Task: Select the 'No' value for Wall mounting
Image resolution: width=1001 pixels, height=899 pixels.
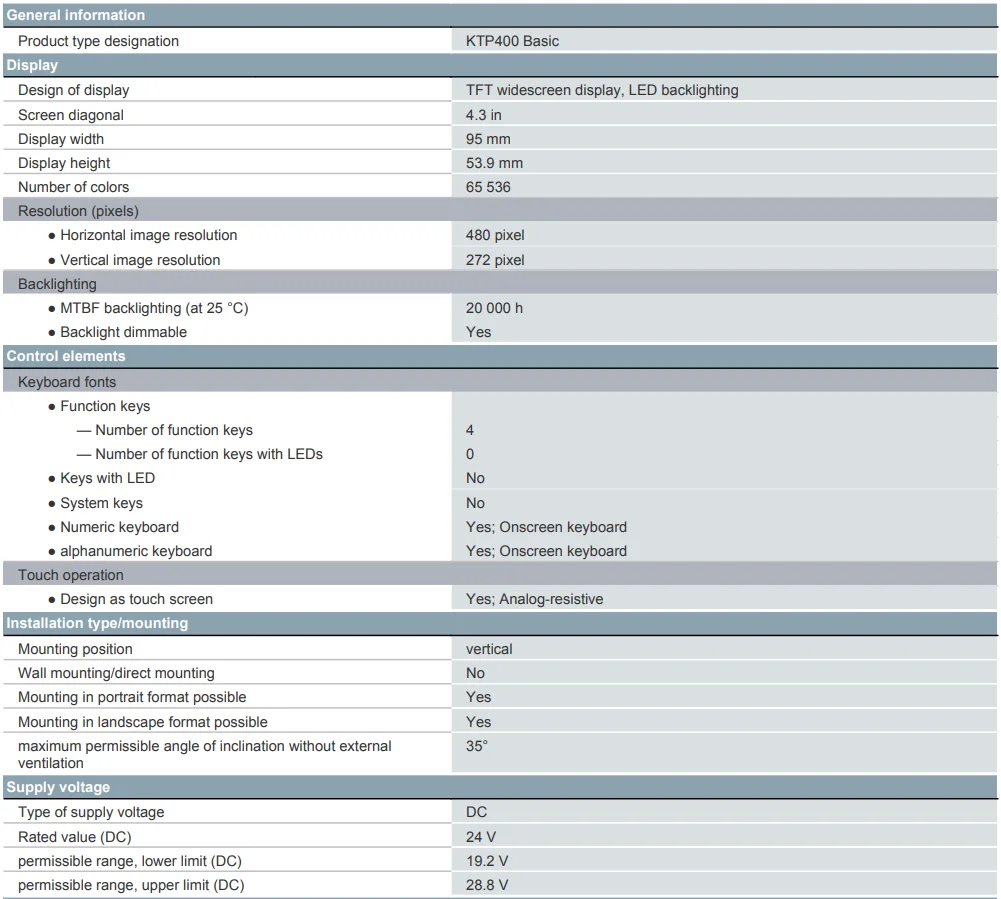Action: point(475,673)
